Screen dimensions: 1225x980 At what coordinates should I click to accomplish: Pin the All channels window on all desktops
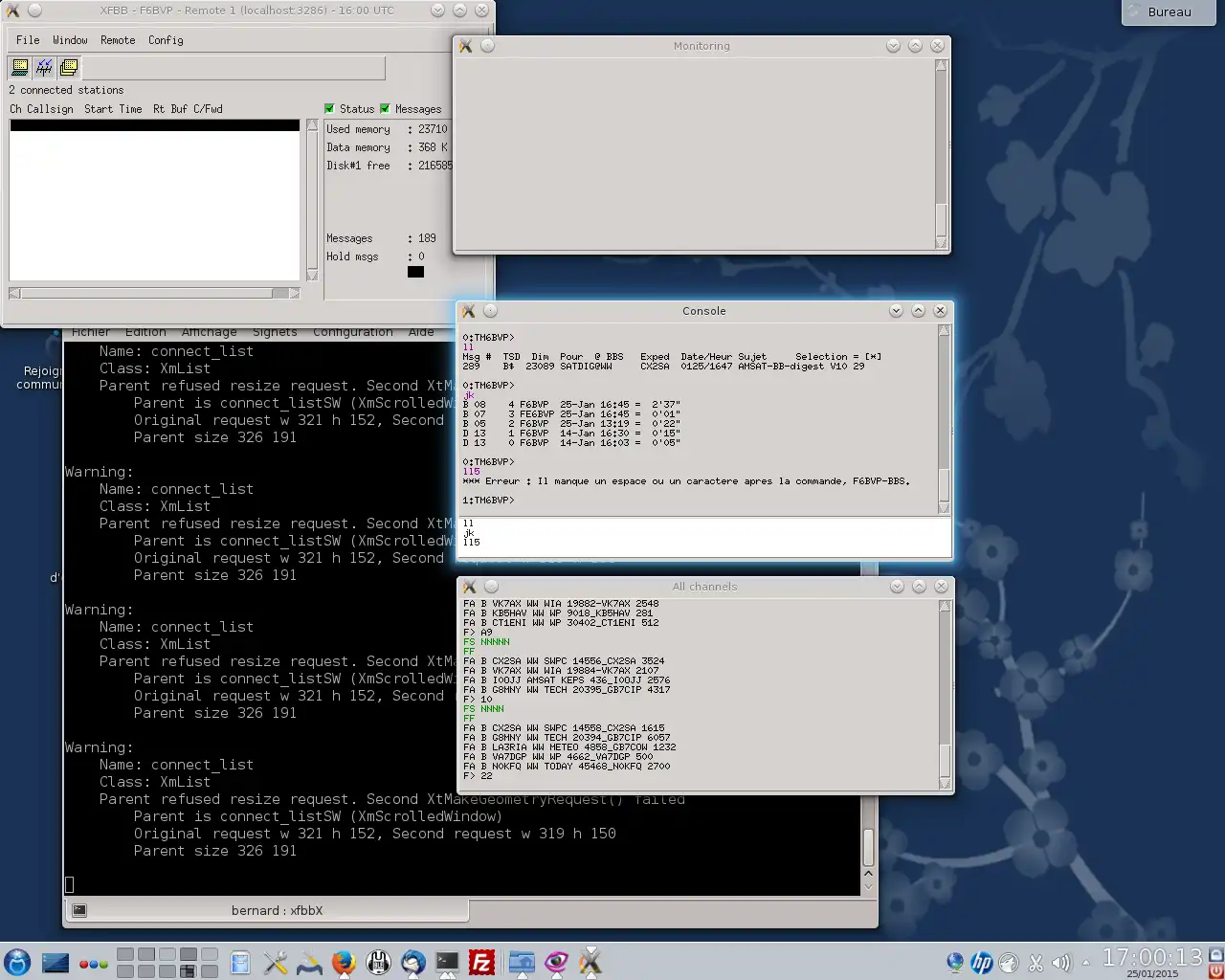click(x=491, y=587)
